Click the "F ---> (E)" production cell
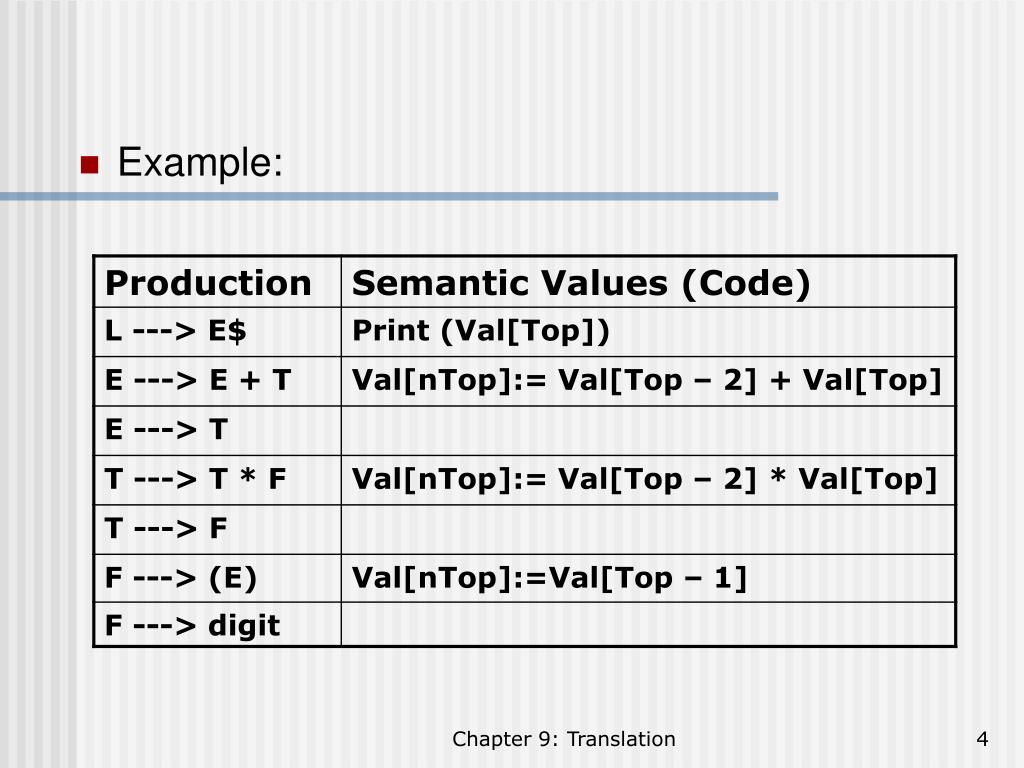Image resolution: width=1024 pixels, height=768 pixels. [181, 578]
